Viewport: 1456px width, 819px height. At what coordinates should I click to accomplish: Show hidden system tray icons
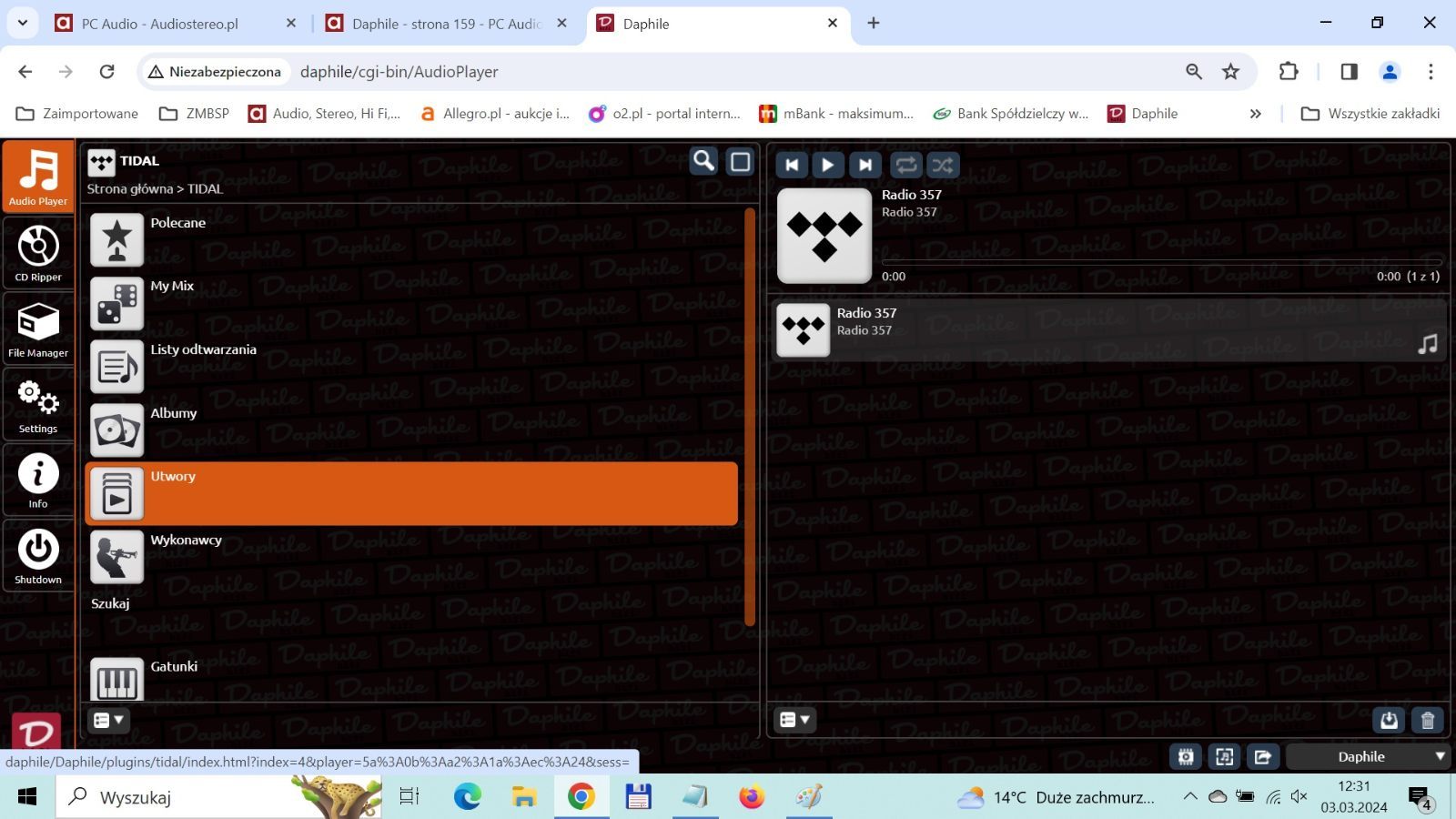1190,796
